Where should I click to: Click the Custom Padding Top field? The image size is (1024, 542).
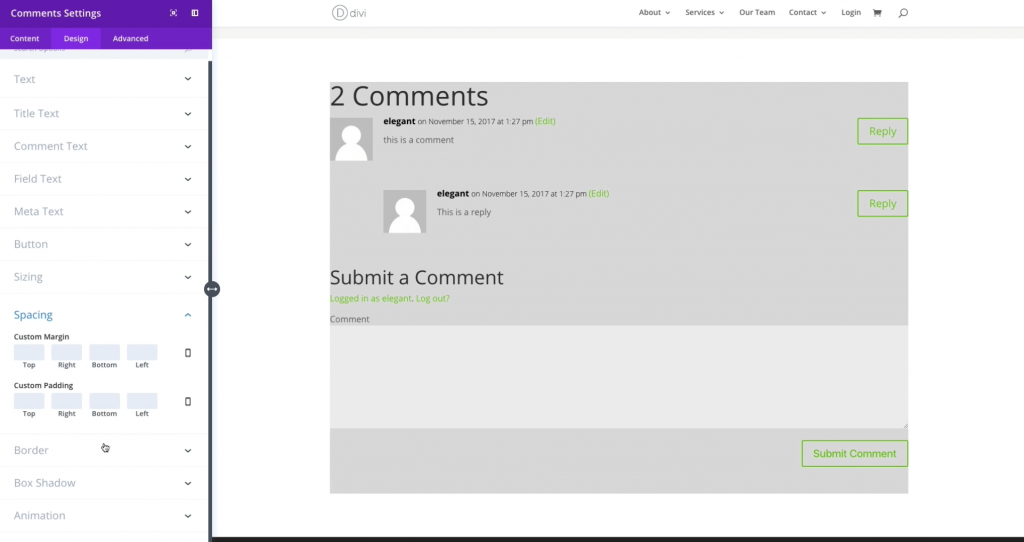coord(29,401)
